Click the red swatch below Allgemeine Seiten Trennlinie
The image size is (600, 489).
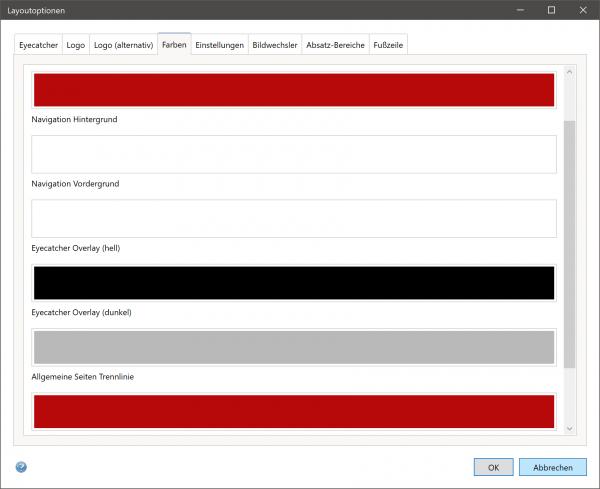pos(294,411)
